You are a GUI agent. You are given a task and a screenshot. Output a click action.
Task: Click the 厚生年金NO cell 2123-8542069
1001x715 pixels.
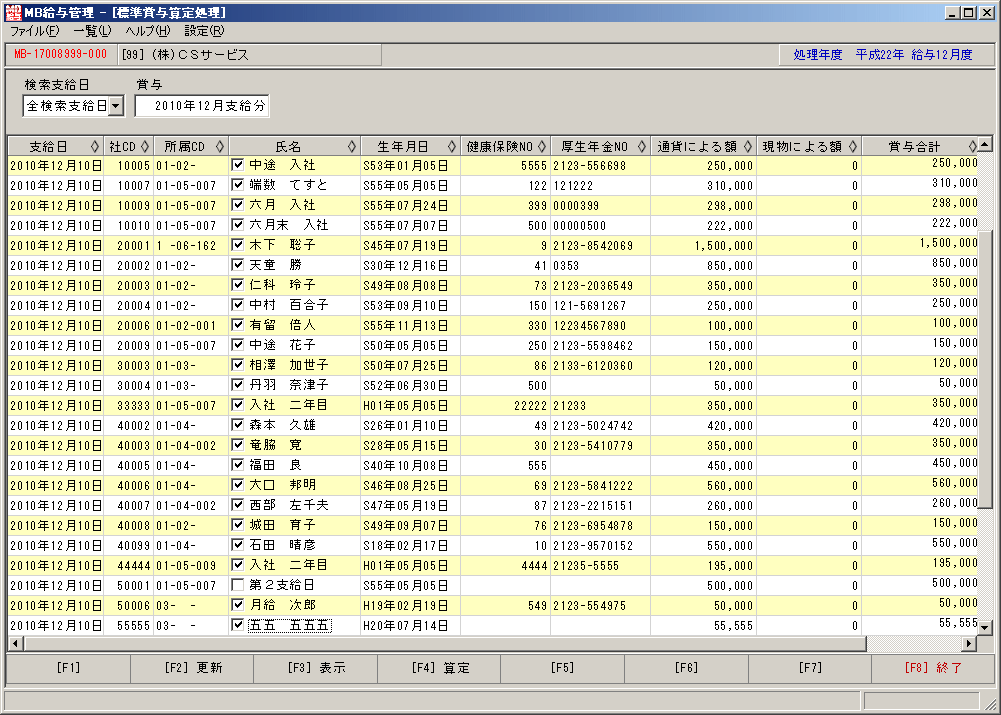[x=601, y=245]
